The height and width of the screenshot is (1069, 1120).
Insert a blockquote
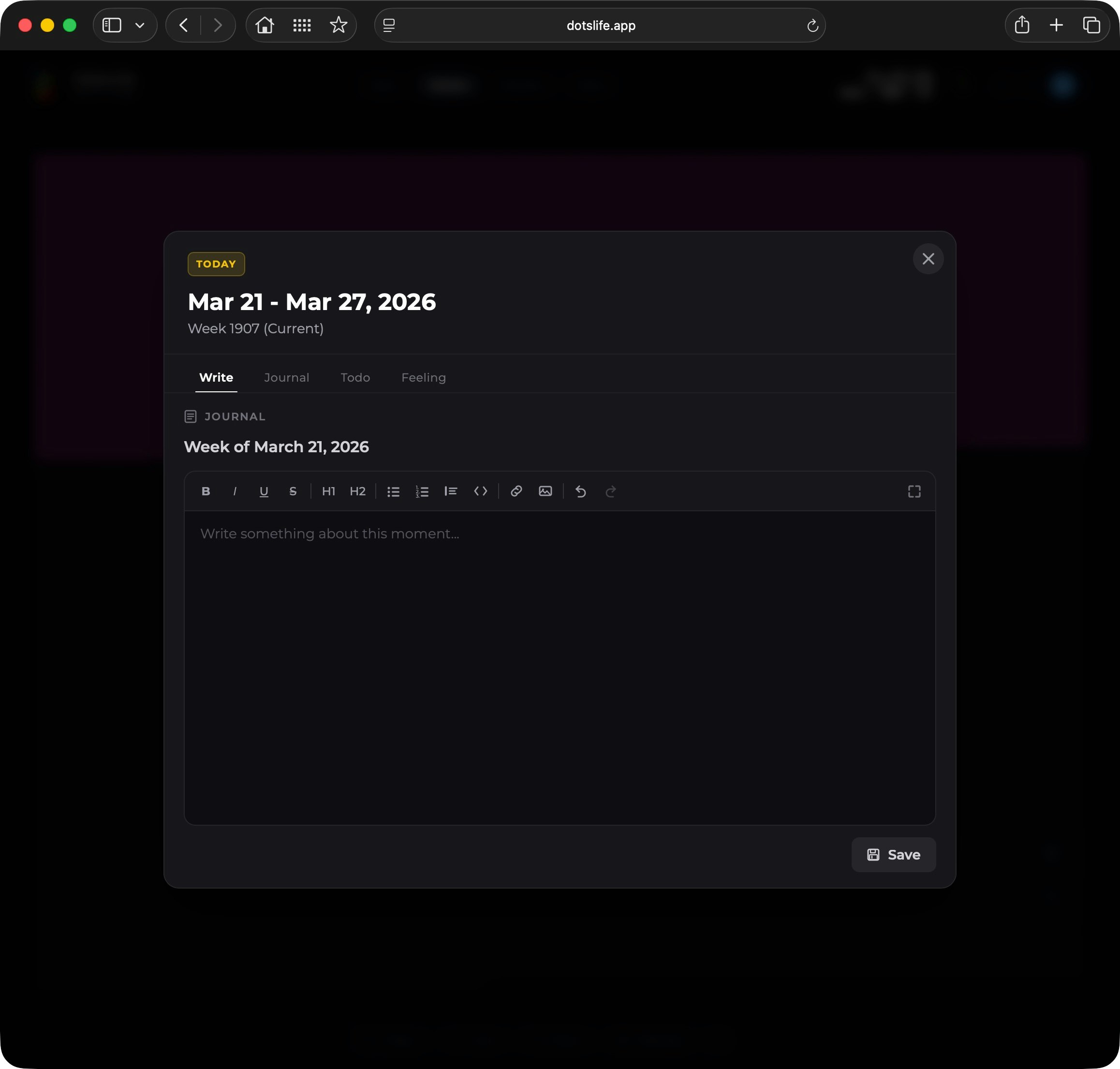point(451,491)
